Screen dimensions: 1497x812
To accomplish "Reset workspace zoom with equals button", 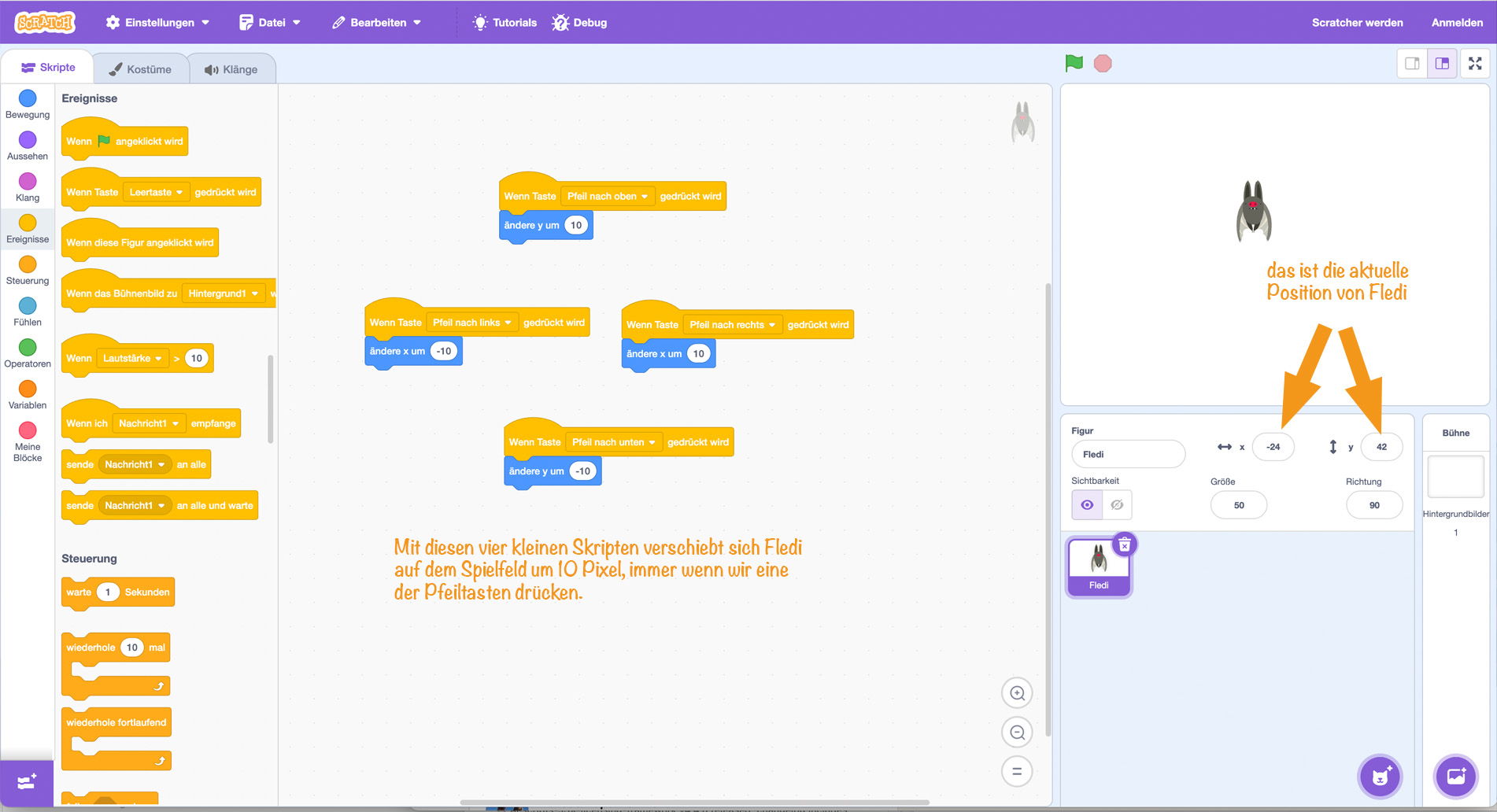I will click(x=1017, y=771).
